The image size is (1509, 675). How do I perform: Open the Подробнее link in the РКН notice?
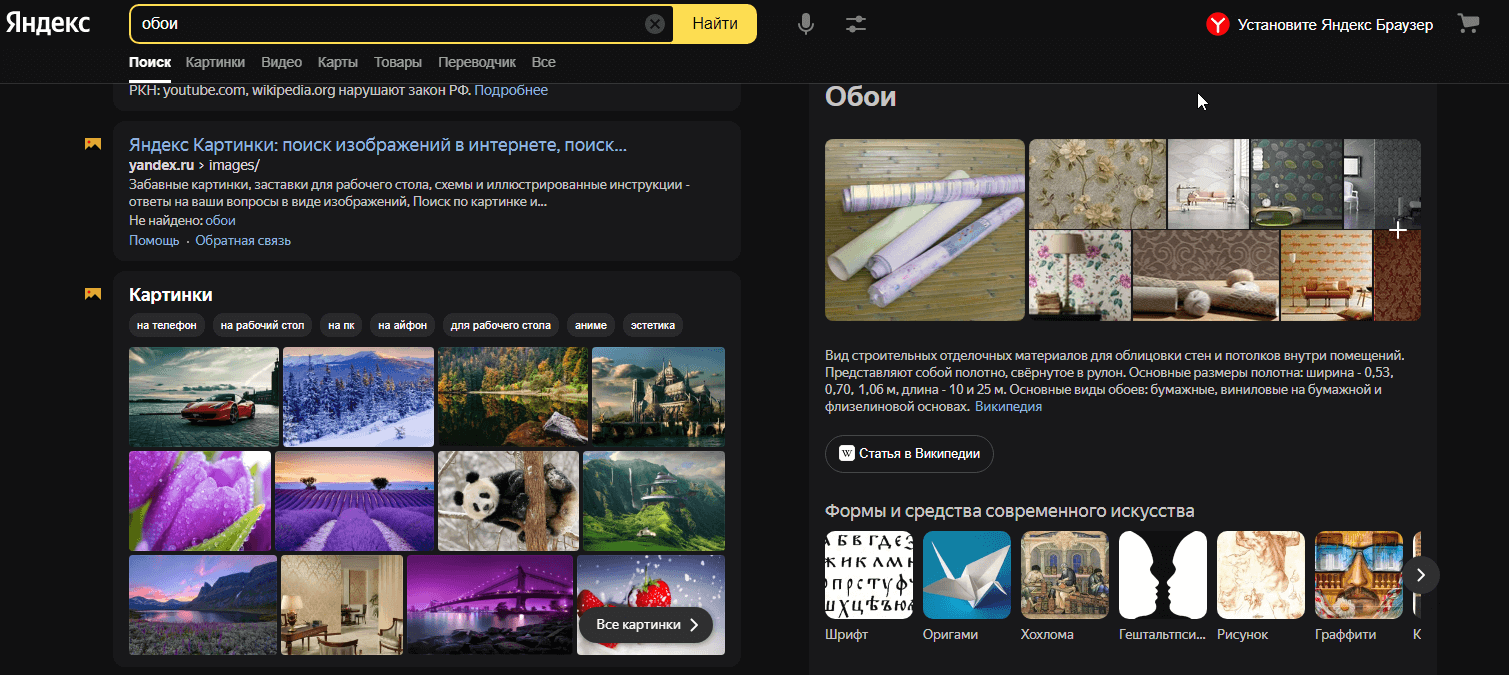pos(511,91)
